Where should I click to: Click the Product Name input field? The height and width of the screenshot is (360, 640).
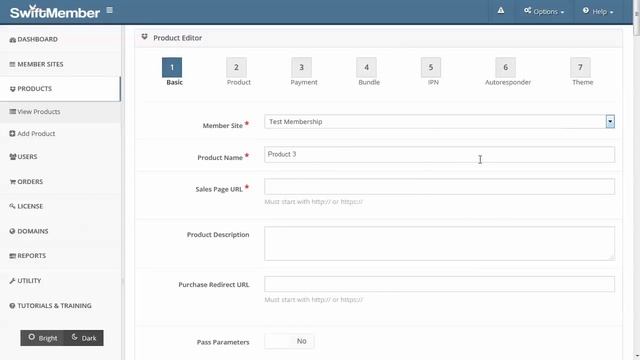point(439,154)
